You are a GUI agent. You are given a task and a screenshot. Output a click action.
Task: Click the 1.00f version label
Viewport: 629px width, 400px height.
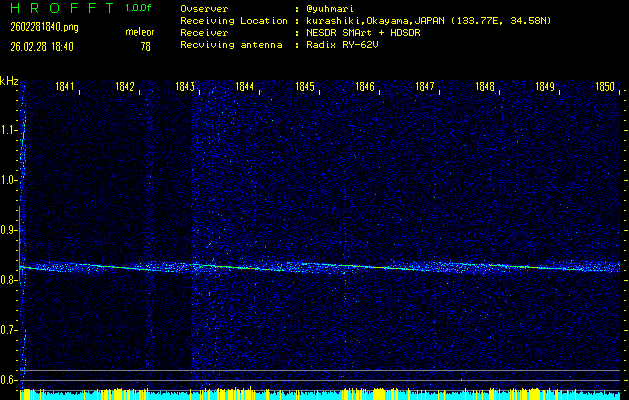pos(139,8)
